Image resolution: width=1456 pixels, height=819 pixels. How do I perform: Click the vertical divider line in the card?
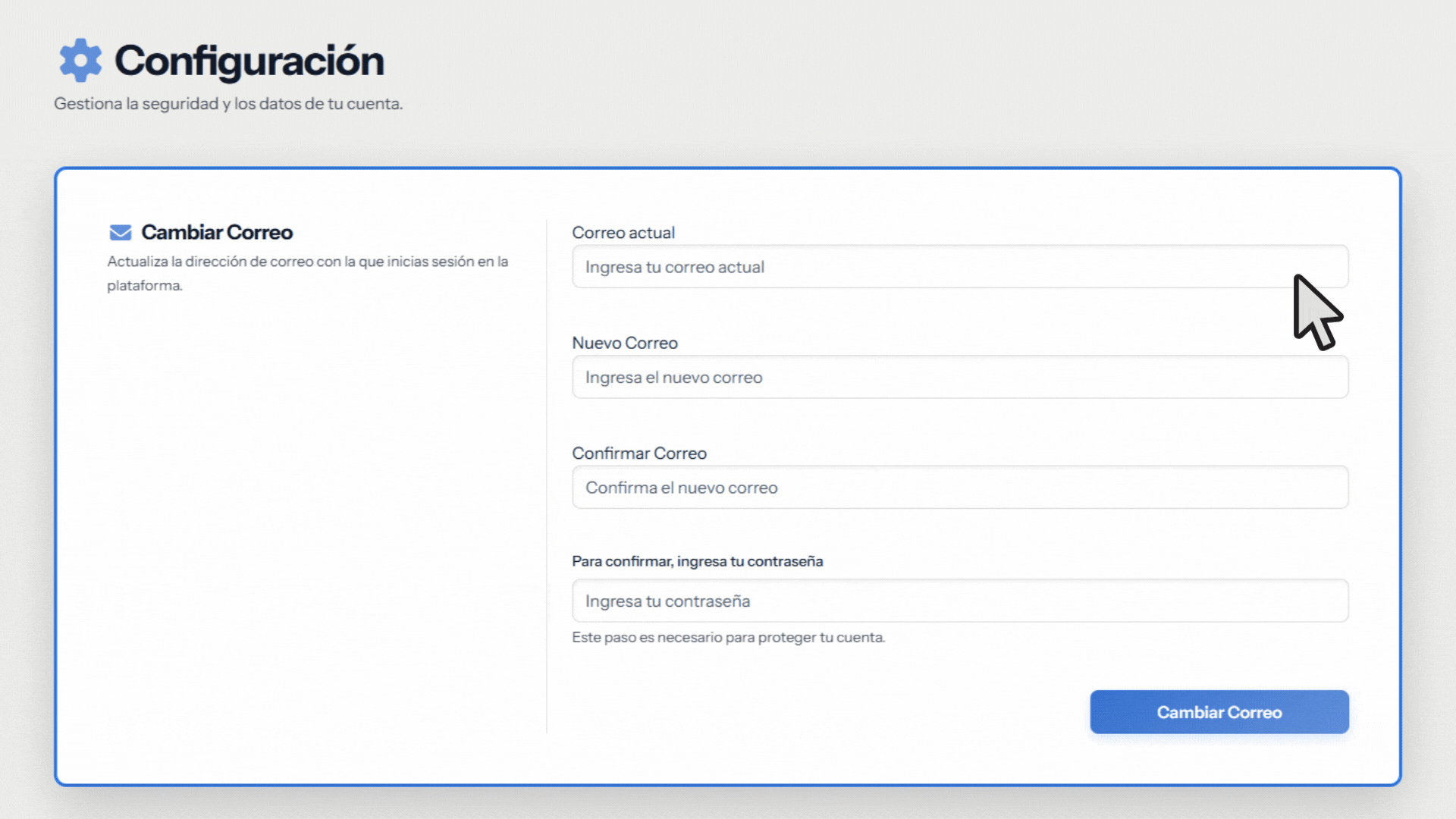[x=547, y=476]
